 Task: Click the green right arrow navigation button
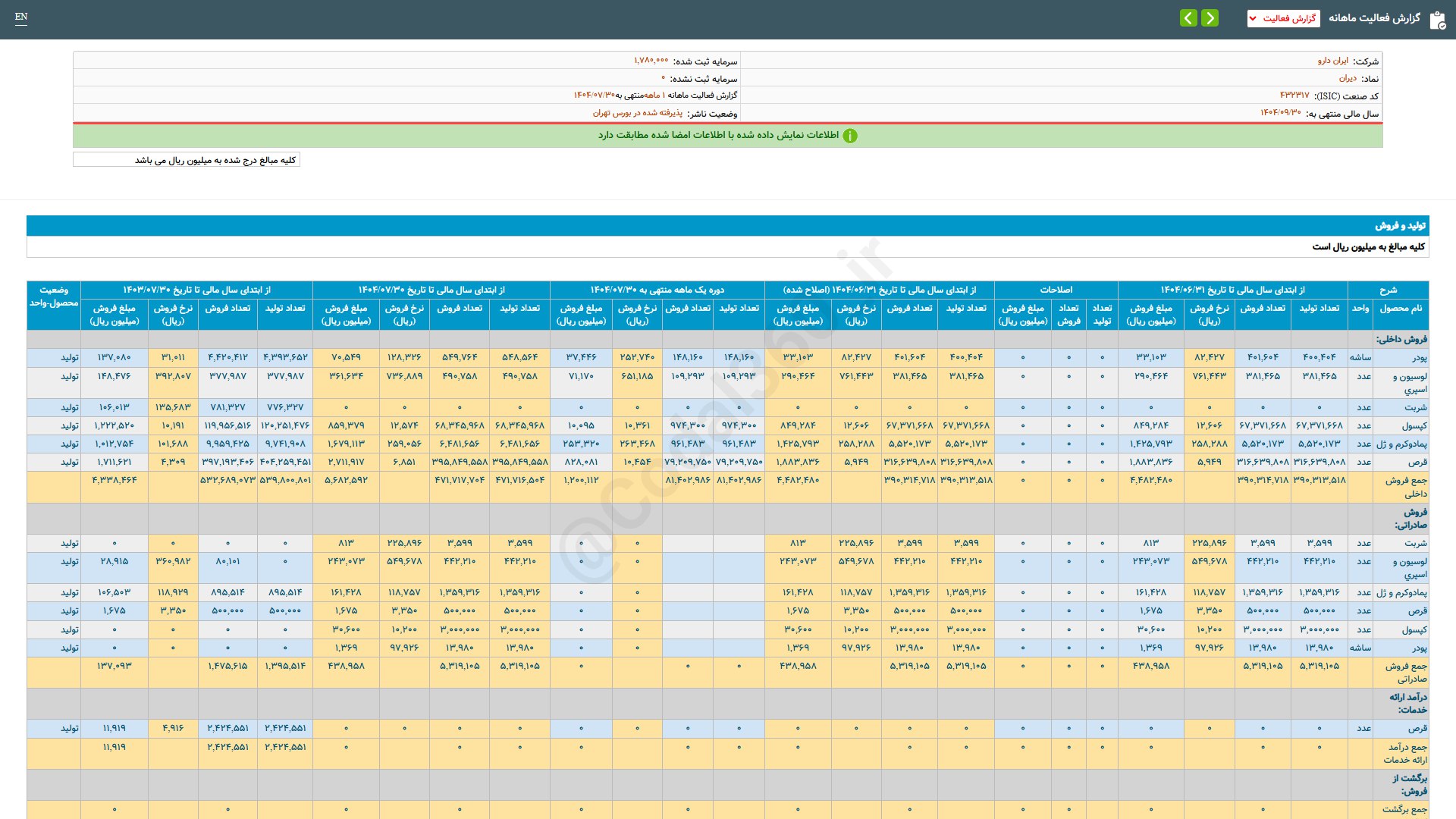tap(1210, 17)
